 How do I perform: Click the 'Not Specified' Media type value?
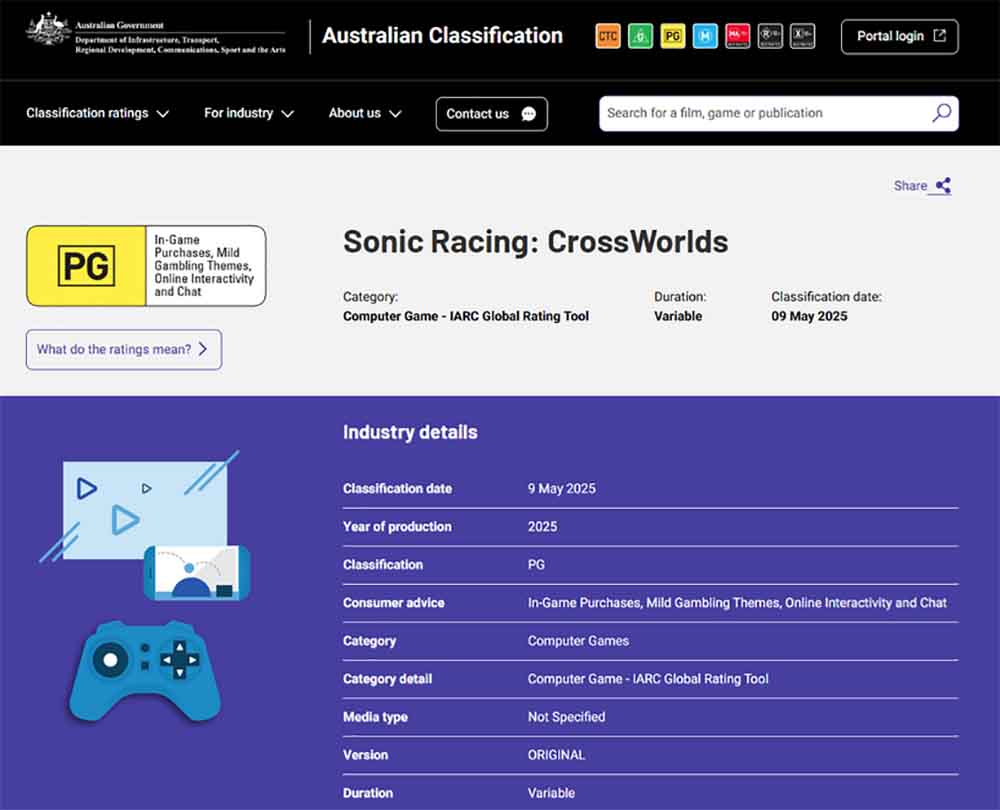(x=566, y=717)
